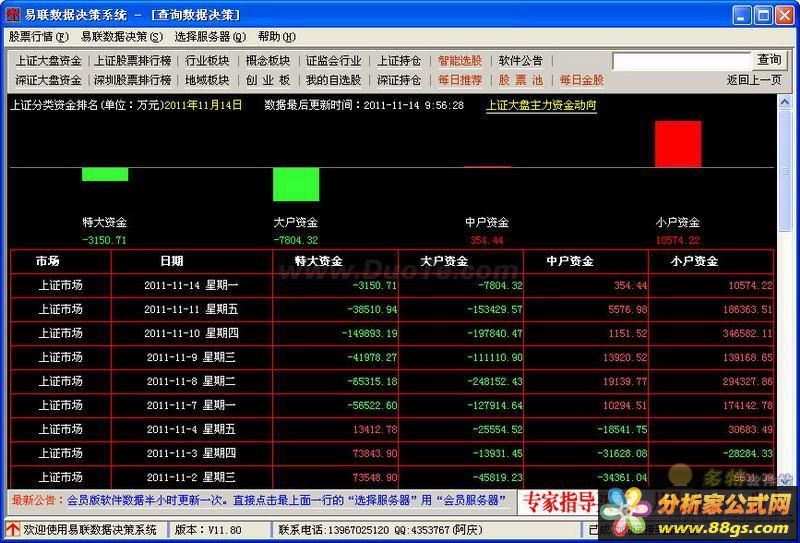Click the cell value -153429.57
This screenshot has height=543, width=800.
(x=495, y=310)
